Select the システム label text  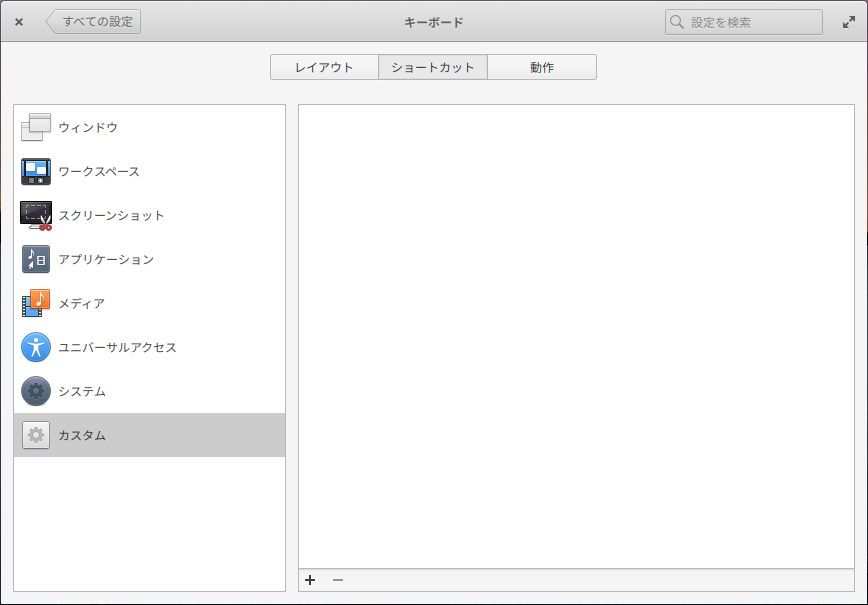[x=82, y=391]
